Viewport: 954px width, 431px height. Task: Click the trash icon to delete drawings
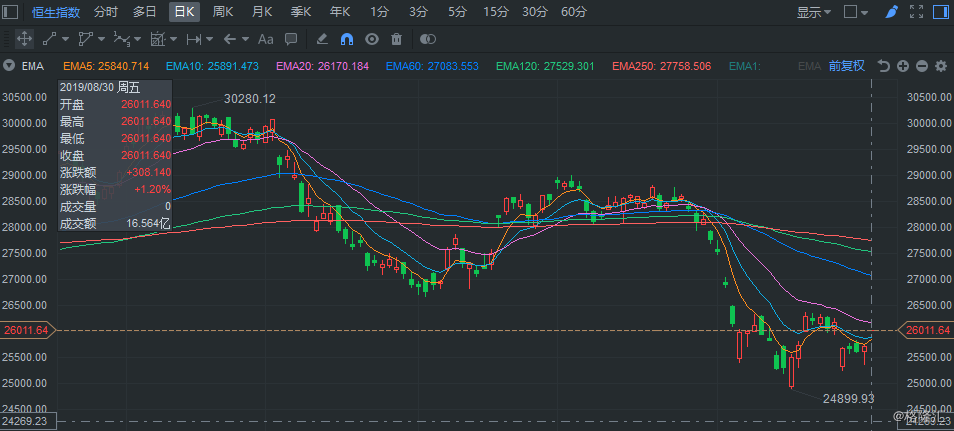click(x=396, y=39)
